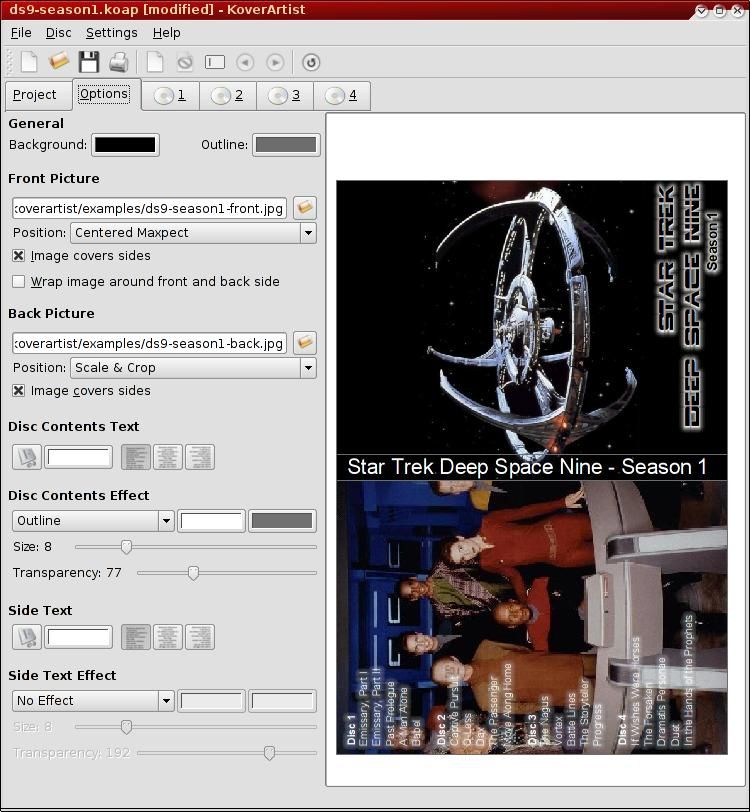Open back picture Position dropdown 'Scale & Crop'
The width and height of the screenshot is (750, 812).
click(193, 368)
